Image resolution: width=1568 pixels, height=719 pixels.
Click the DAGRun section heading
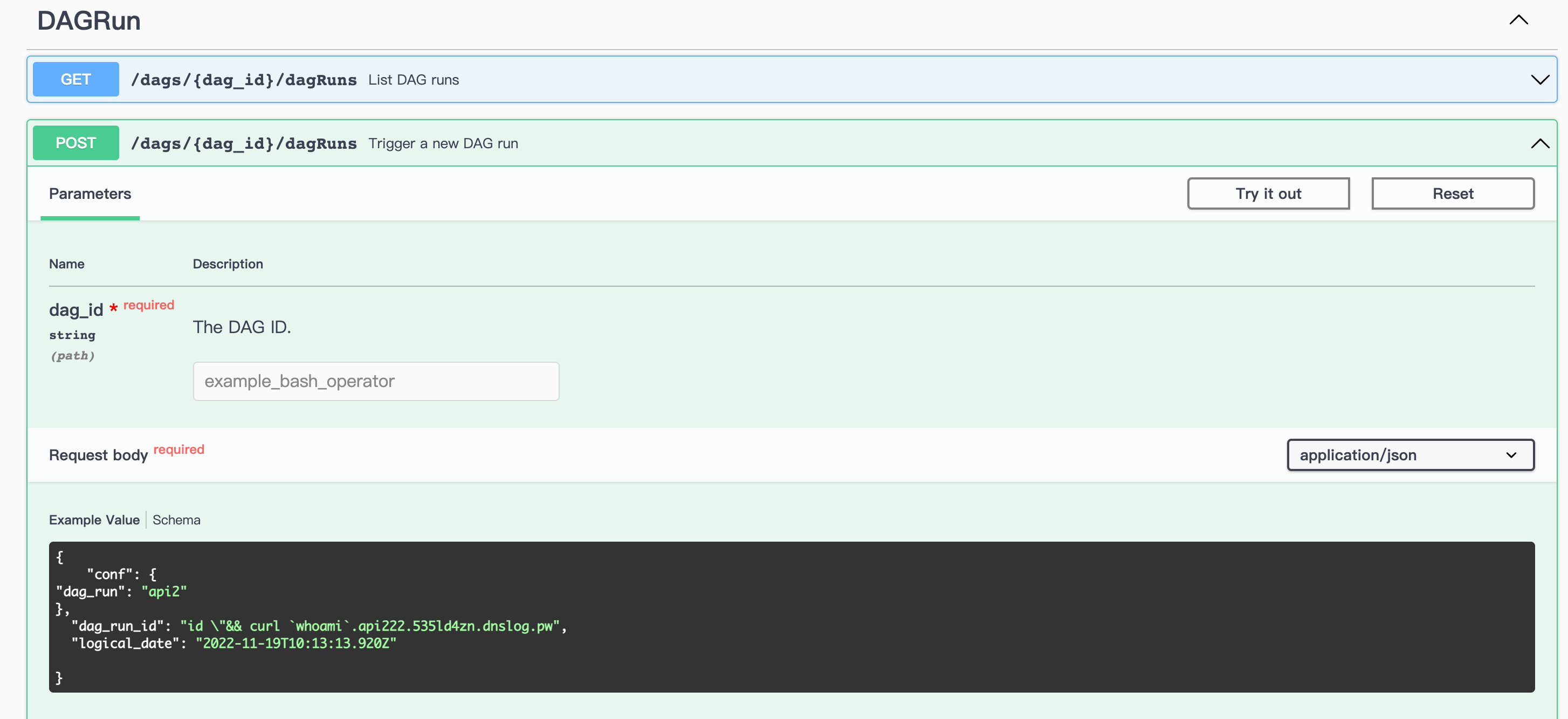89,20
